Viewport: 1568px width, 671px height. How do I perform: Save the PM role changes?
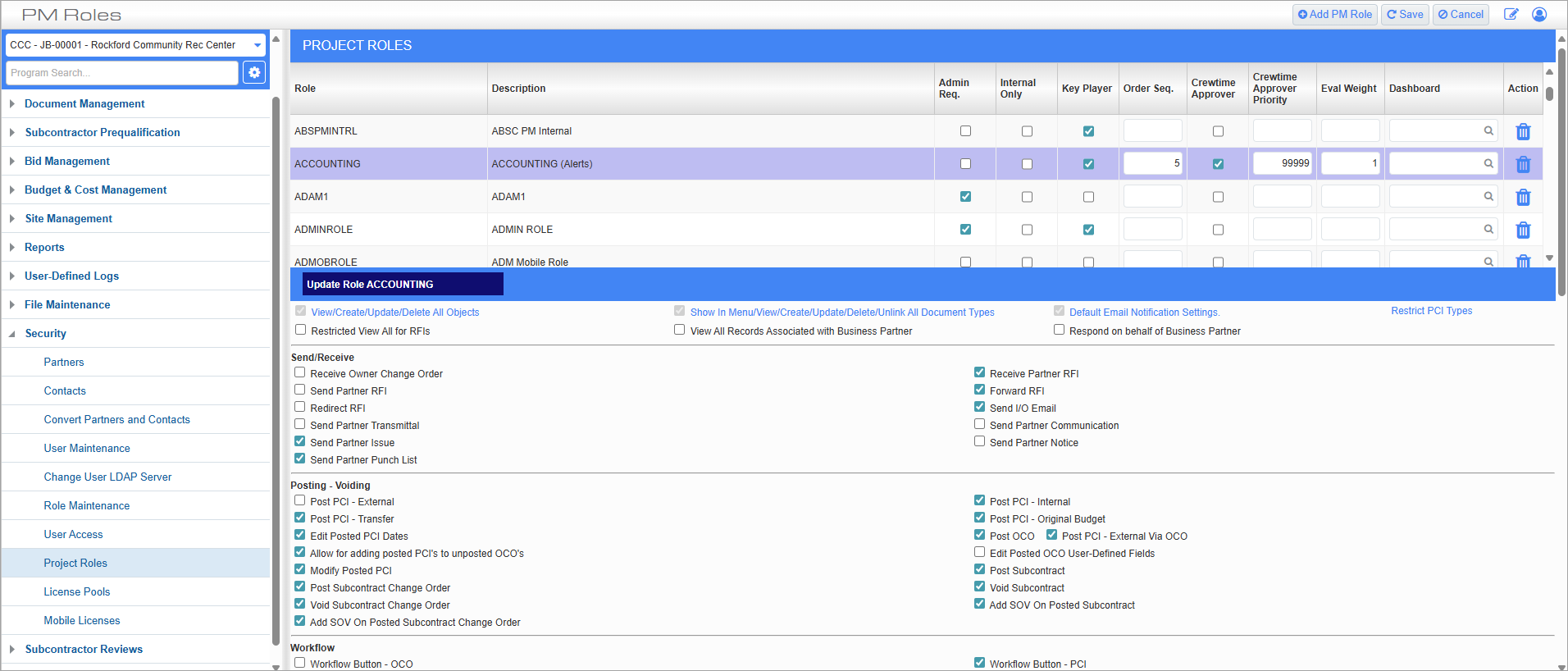click(1405, 15)
